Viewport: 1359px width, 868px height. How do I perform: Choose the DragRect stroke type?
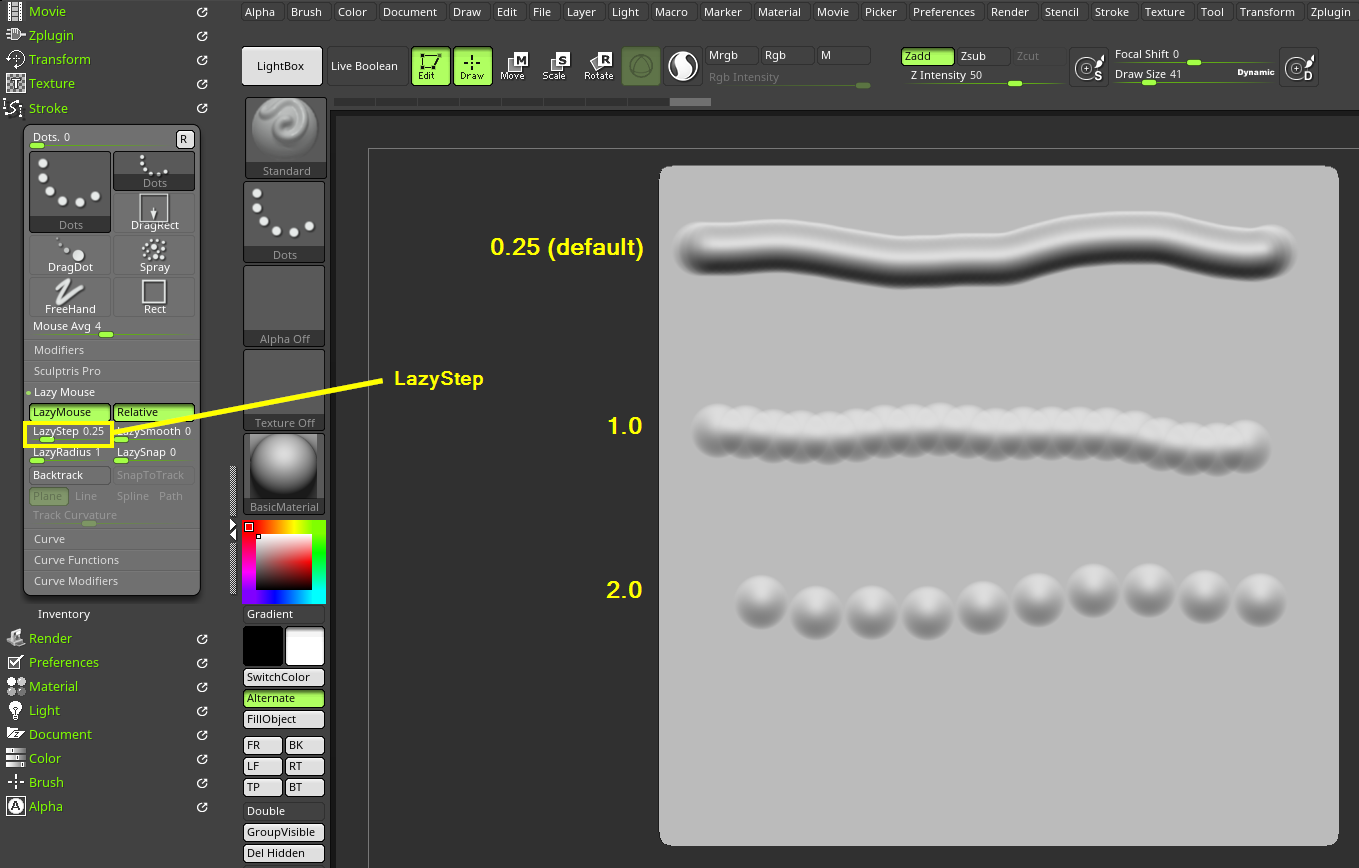coord(154,213)
